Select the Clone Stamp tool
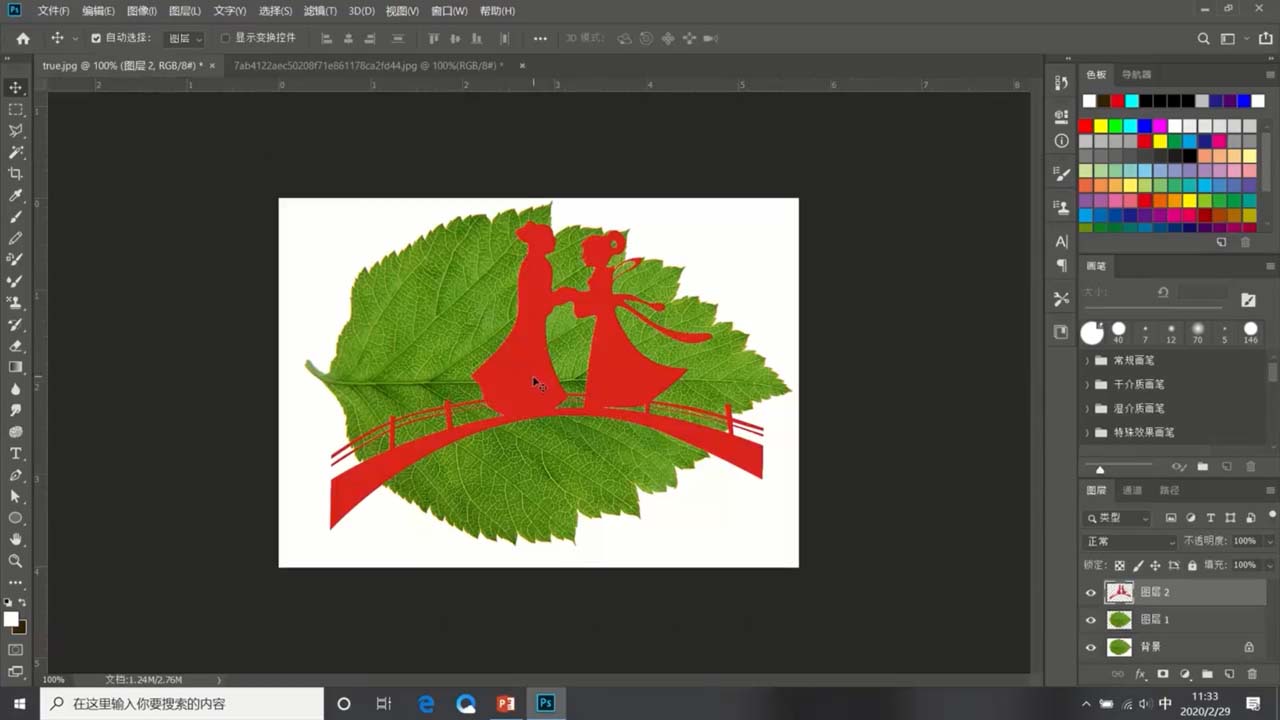The height and width of the screenshot is (720, 1280). [x=16, y=303]
